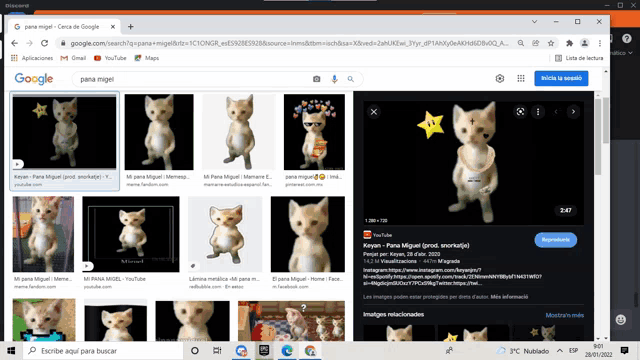Click the browser forward arrow
This screenshot has width=640, height=360.
29,43
